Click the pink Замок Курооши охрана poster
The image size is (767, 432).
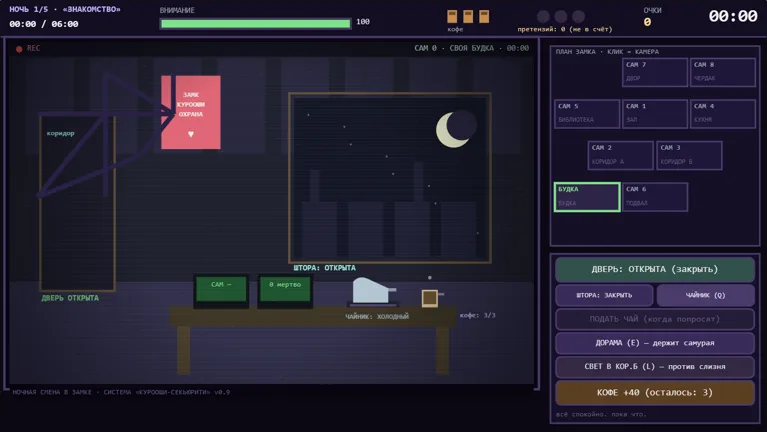coord(191,112)
